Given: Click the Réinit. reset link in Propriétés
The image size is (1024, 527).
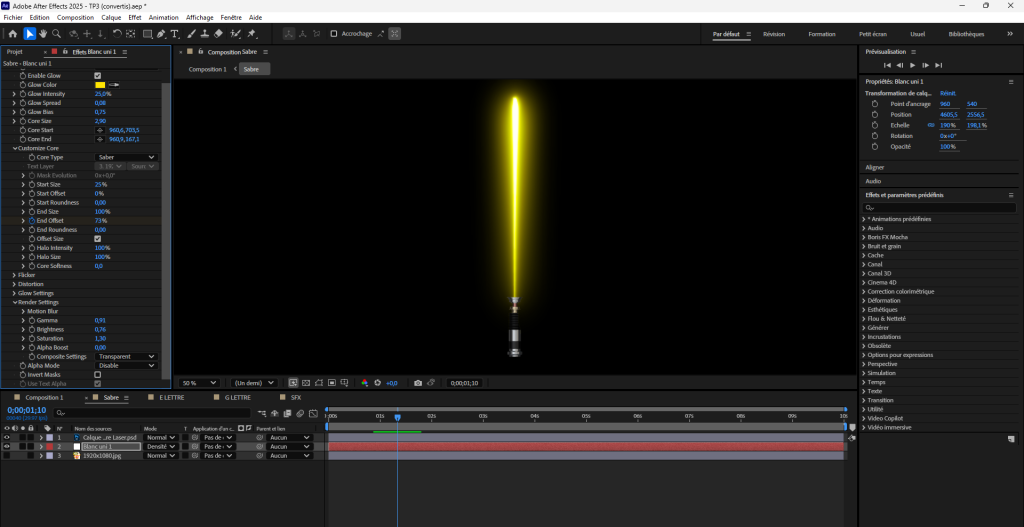Looking at the screenshot, I should pos(947,93).
